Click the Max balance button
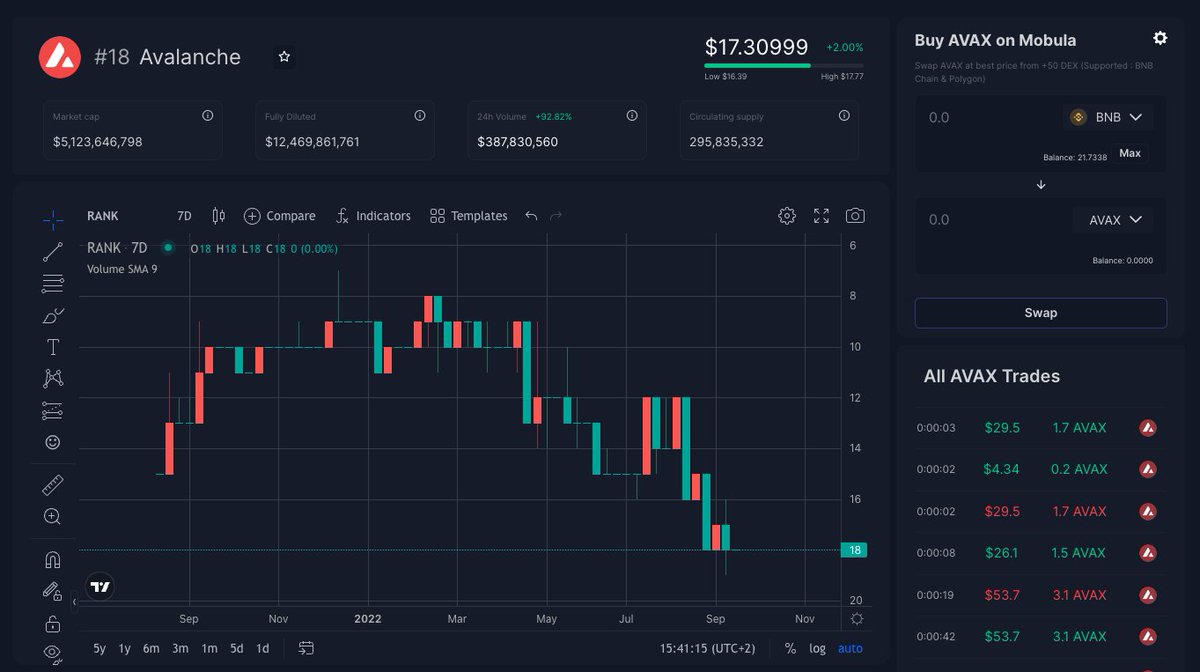The image size is (1200, 672). pos(1130,153)
